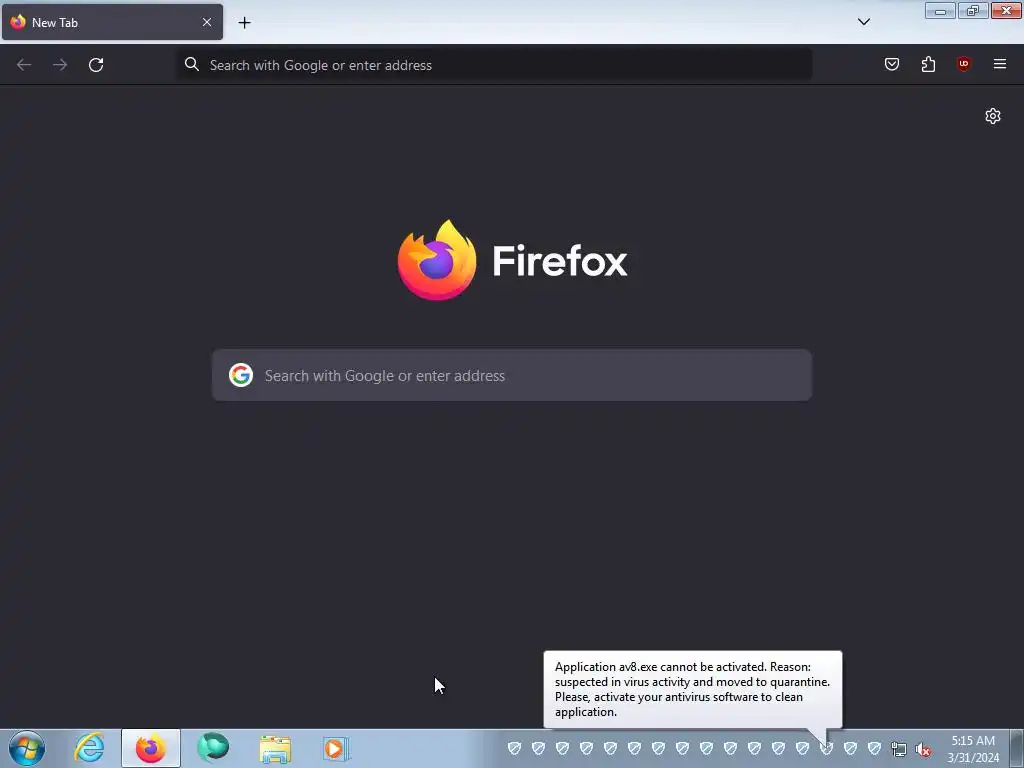Reload the current page

96,65
